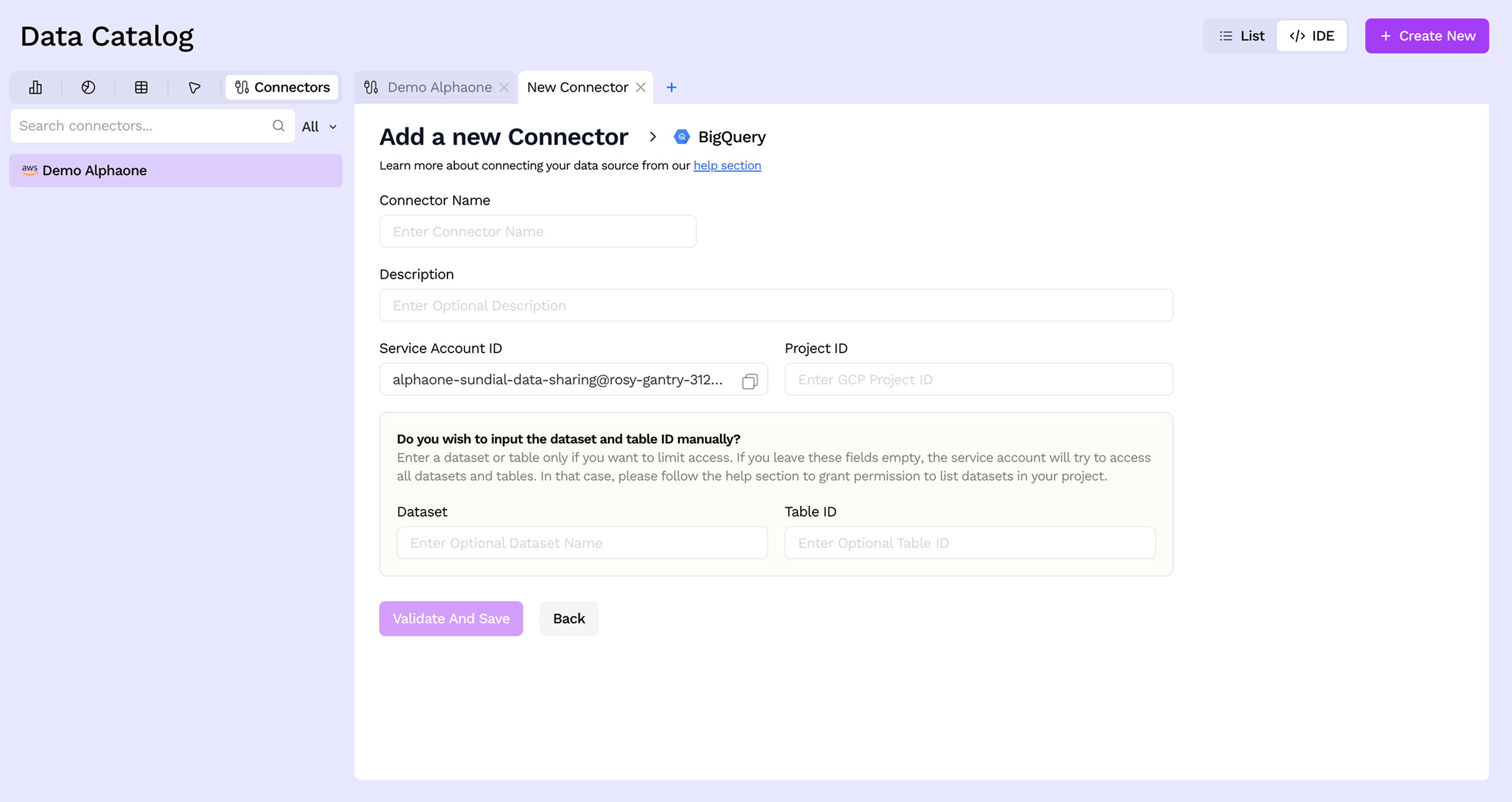1512x802 pixels.
Task: Open the pie chart section
Action: click(x=88, y=87)
